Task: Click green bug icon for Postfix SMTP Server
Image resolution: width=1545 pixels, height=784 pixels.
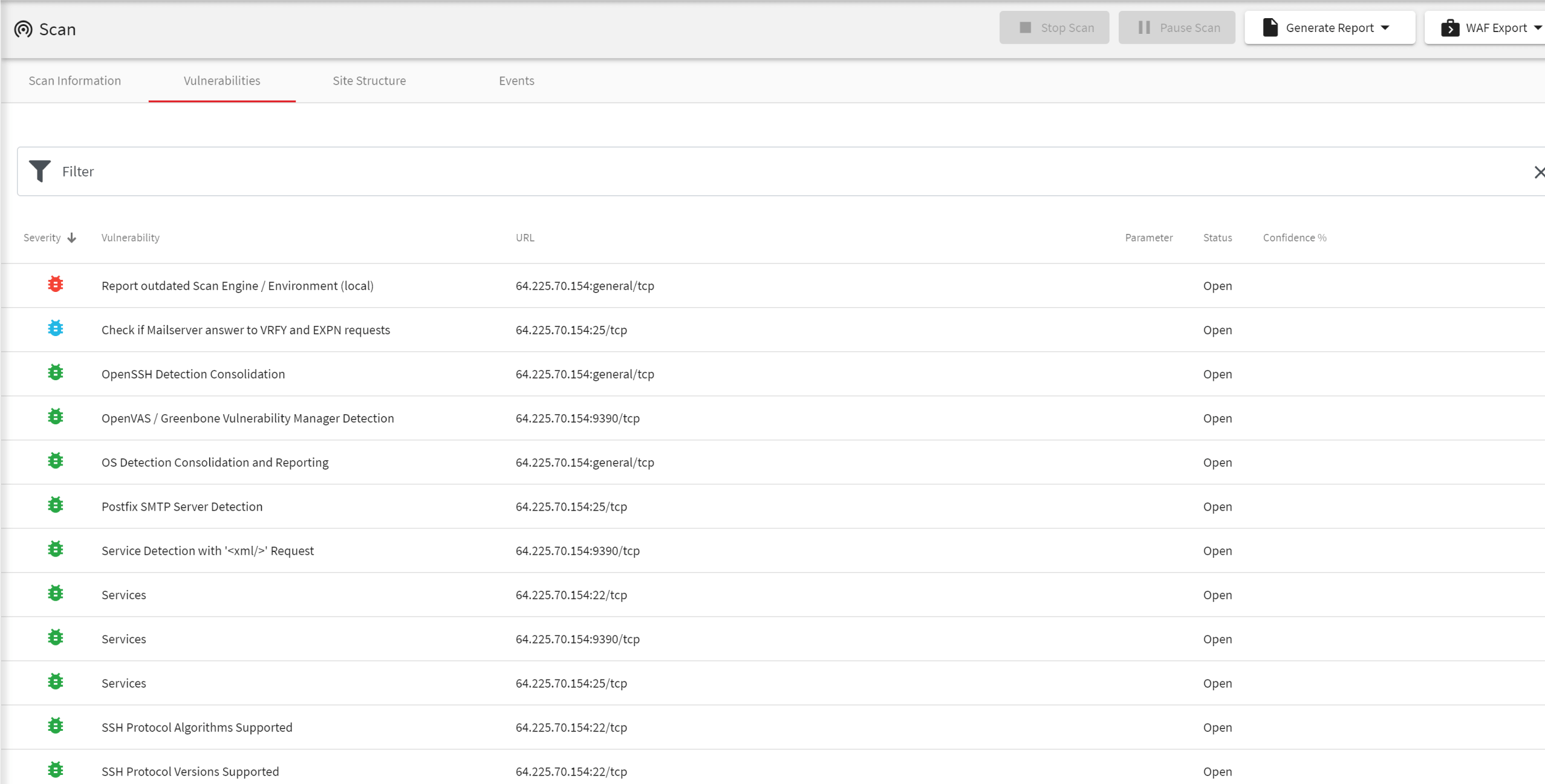Action: pos(56,505)
